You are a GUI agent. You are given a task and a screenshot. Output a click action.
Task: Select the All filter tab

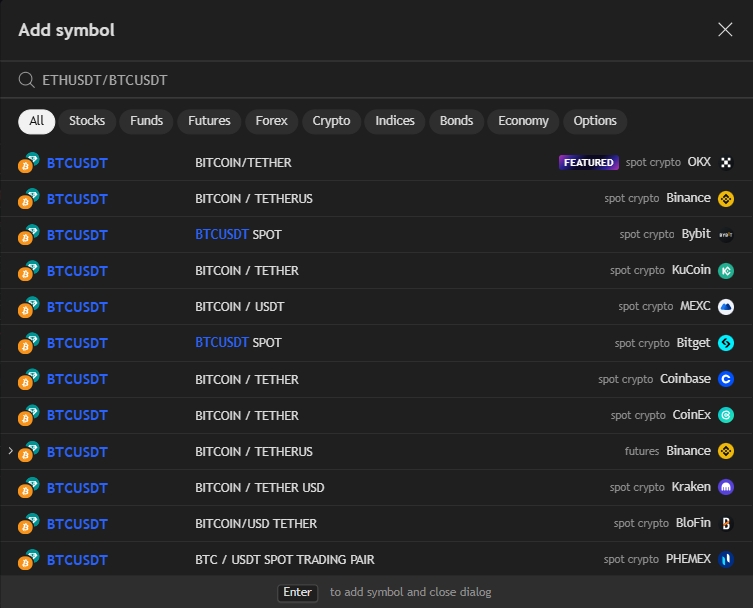[x=36, y=121]
